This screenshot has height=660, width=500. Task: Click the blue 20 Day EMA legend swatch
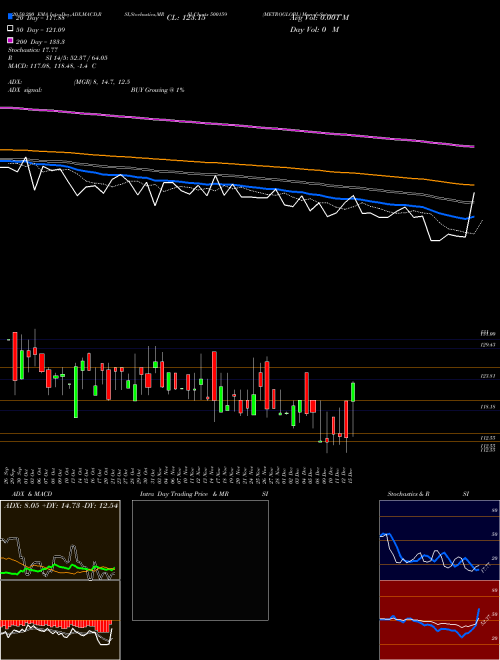pos(10,17)
